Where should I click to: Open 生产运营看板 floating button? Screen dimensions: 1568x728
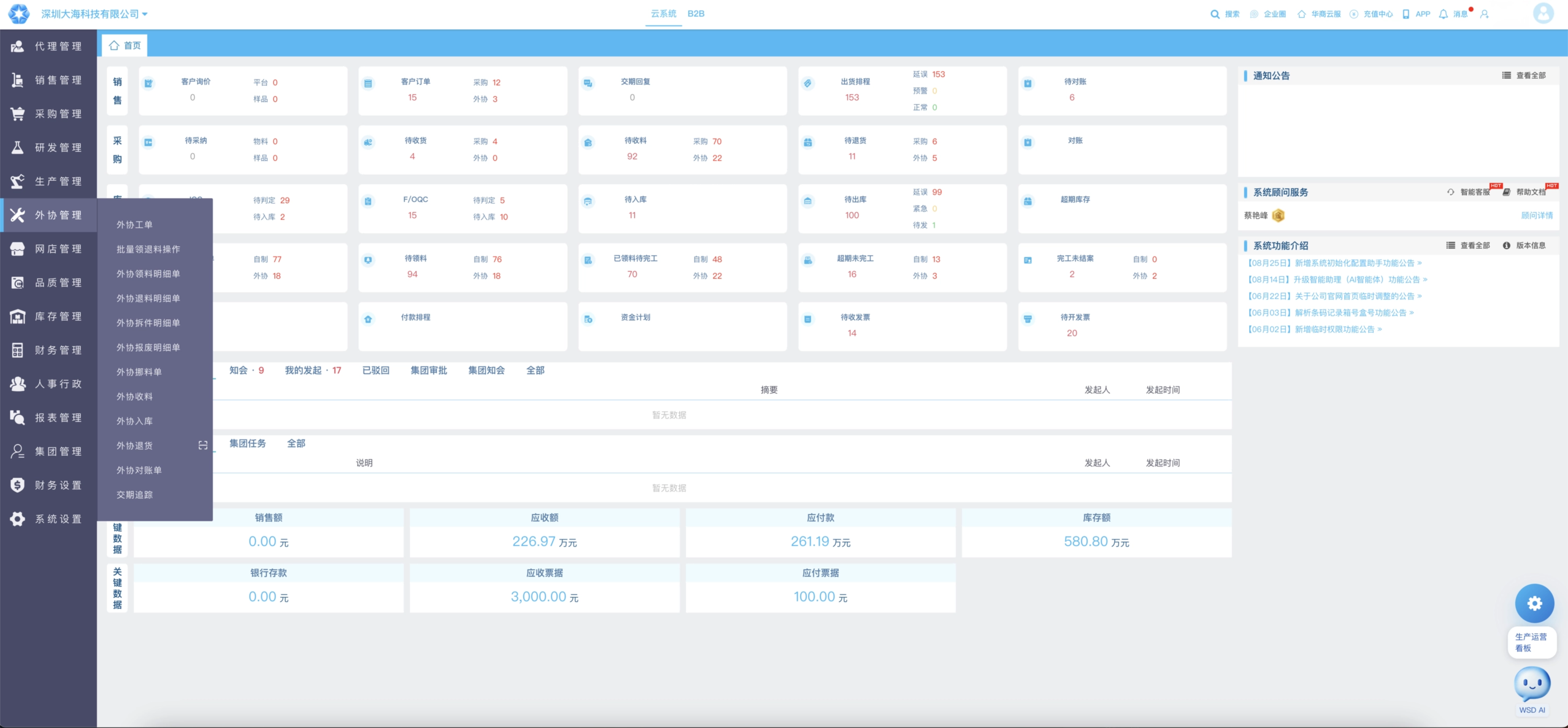(x=1531, y=642)
